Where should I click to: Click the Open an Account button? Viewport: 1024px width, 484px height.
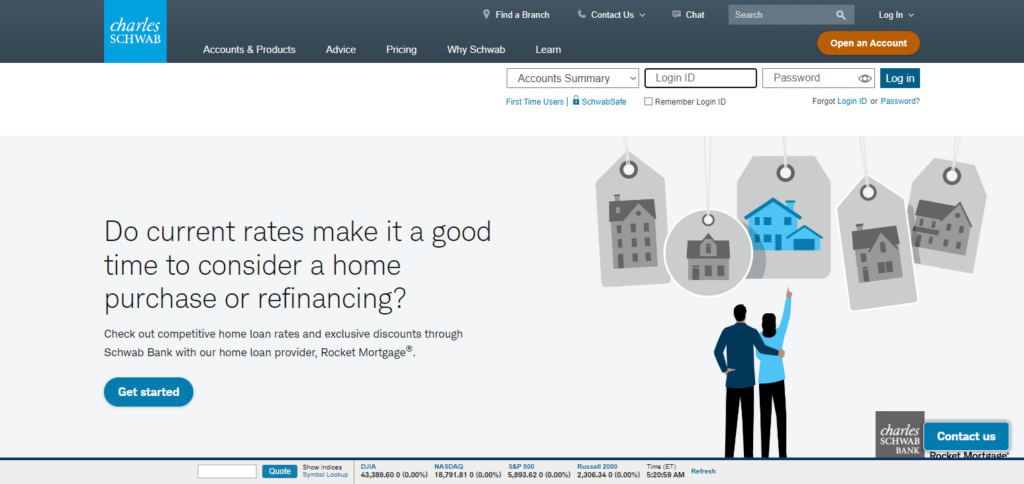click(x=868, y=43)
